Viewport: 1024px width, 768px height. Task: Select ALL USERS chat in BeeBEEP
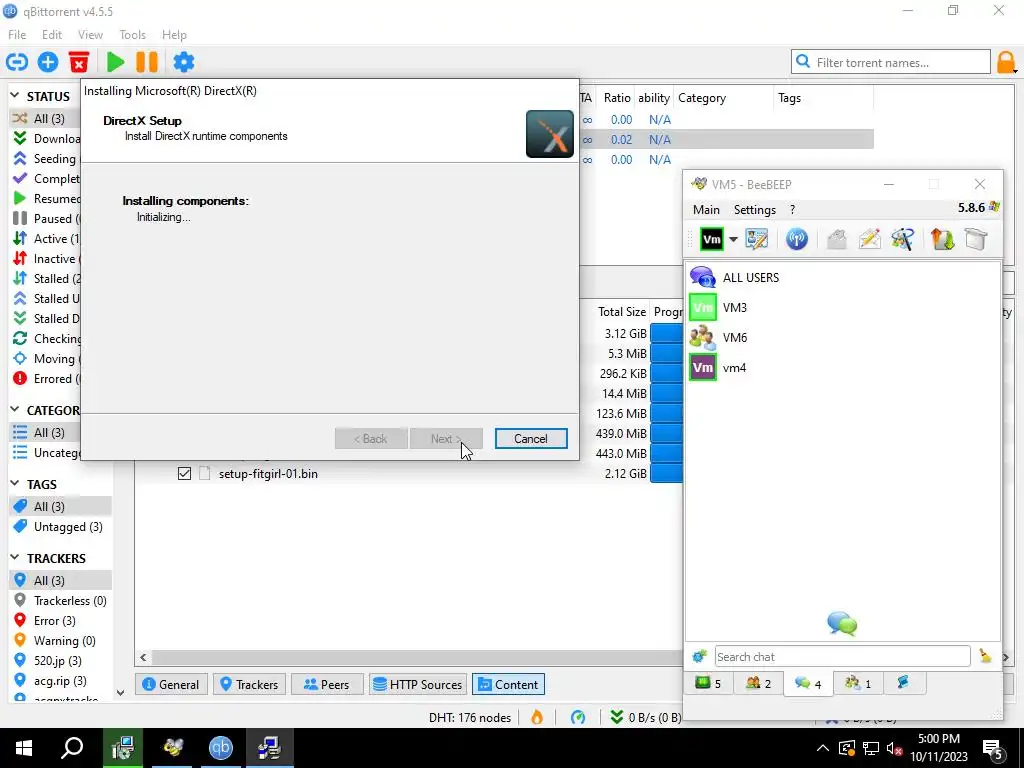point(842,278)
